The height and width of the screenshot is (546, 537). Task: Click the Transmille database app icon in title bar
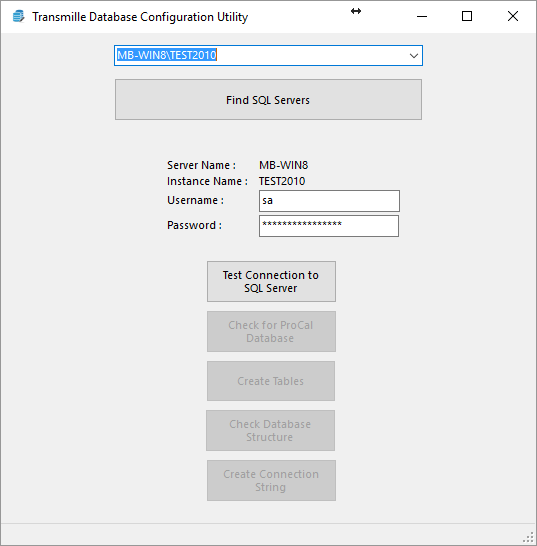click(x=18, y=16)
